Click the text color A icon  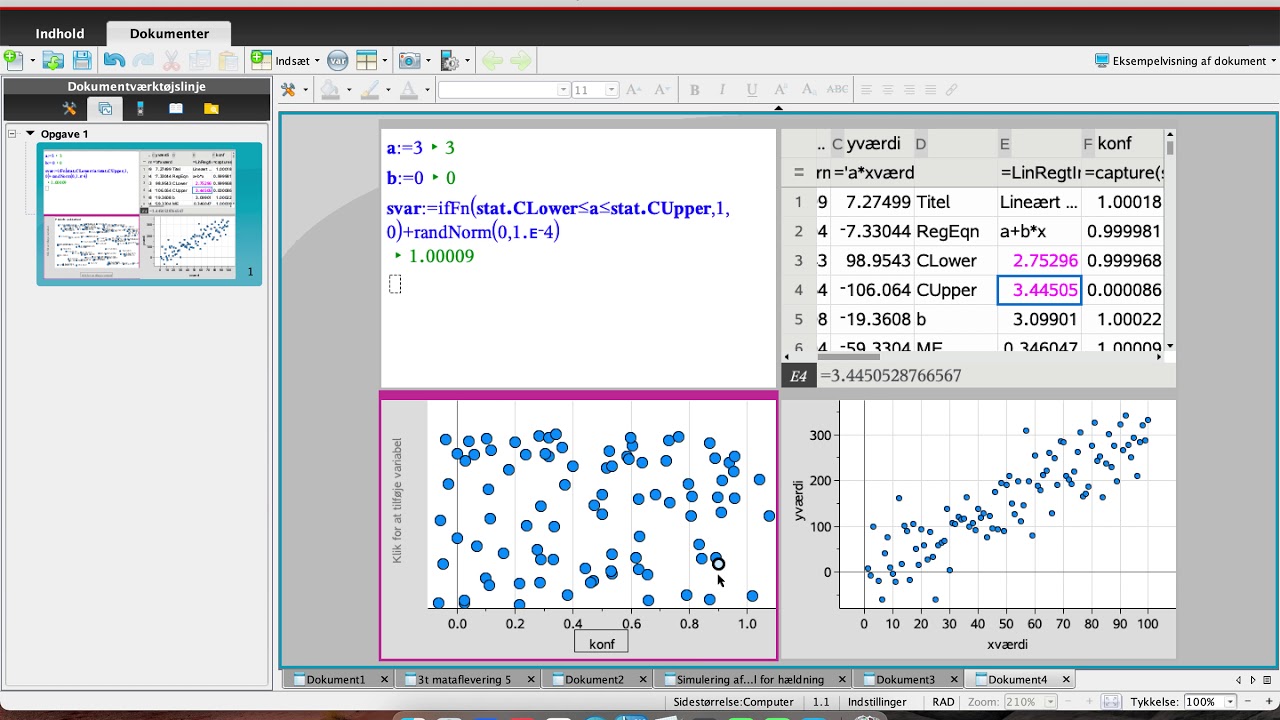(408, 90)
